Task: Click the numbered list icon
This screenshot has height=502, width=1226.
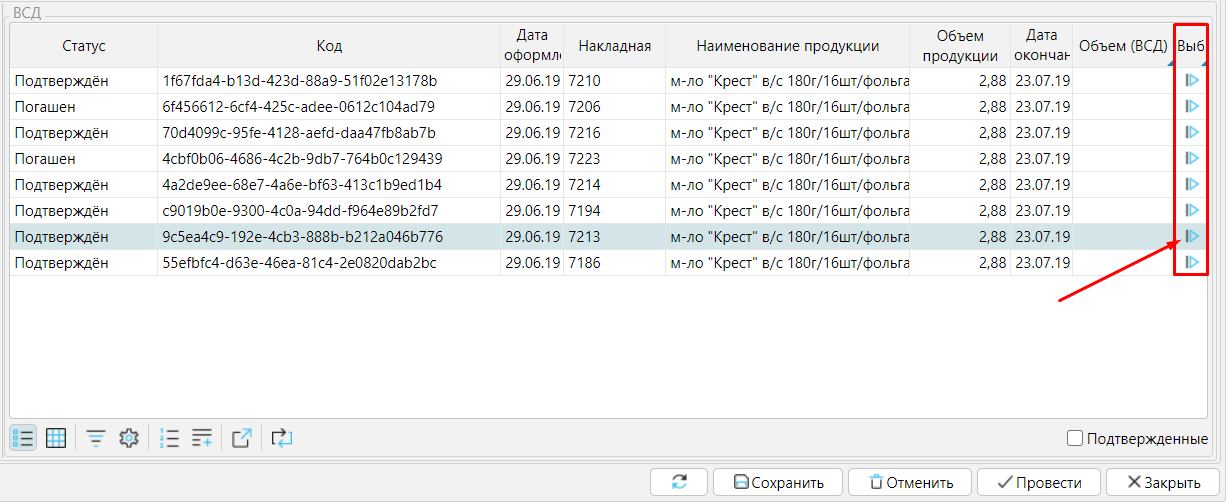Action: coord(170,438)
